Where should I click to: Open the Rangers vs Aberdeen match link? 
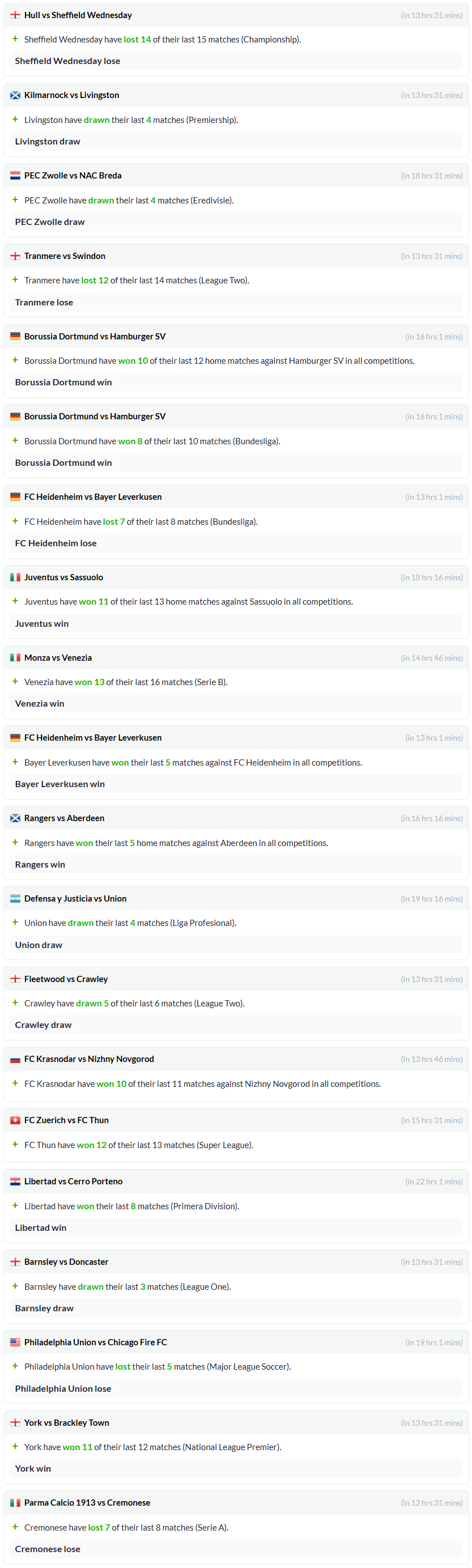(x=65, y=819)
